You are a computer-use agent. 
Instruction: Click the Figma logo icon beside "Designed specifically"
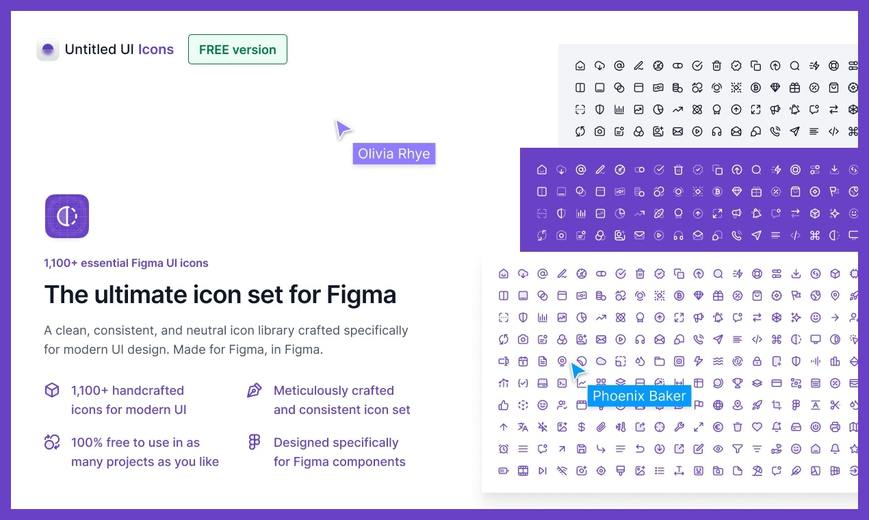pos(254,442)
